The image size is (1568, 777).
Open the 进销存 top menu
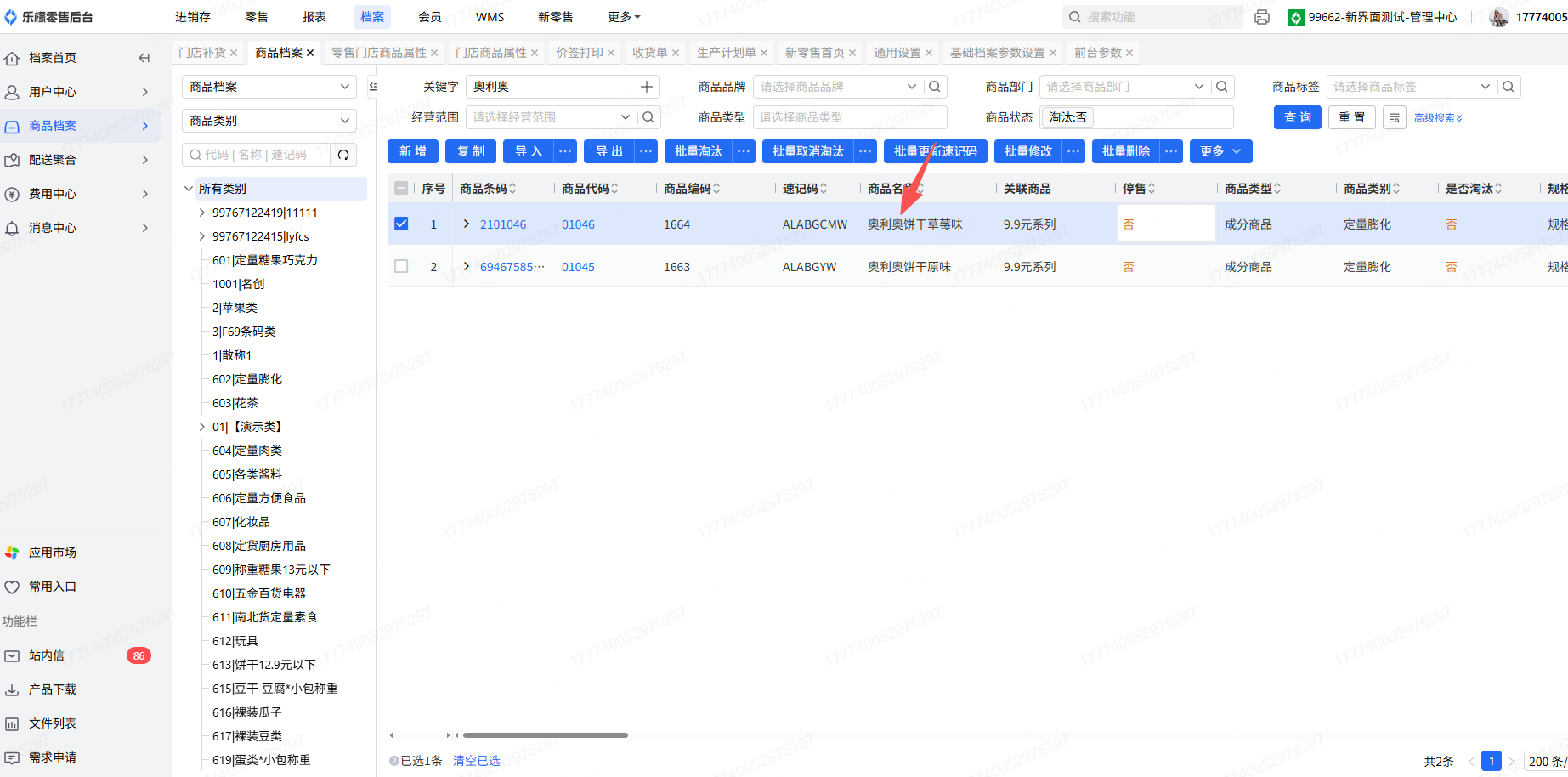[193, 17]
